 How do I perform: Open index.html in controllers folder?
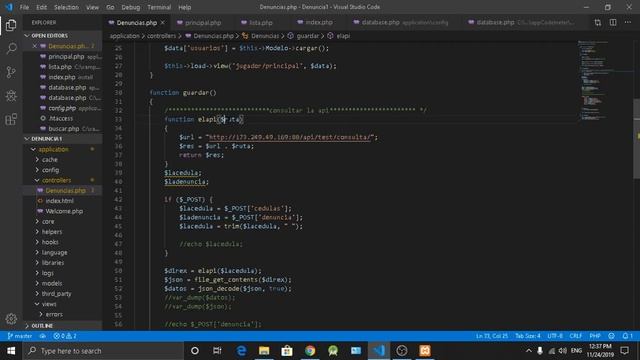[x=60, y=201]
